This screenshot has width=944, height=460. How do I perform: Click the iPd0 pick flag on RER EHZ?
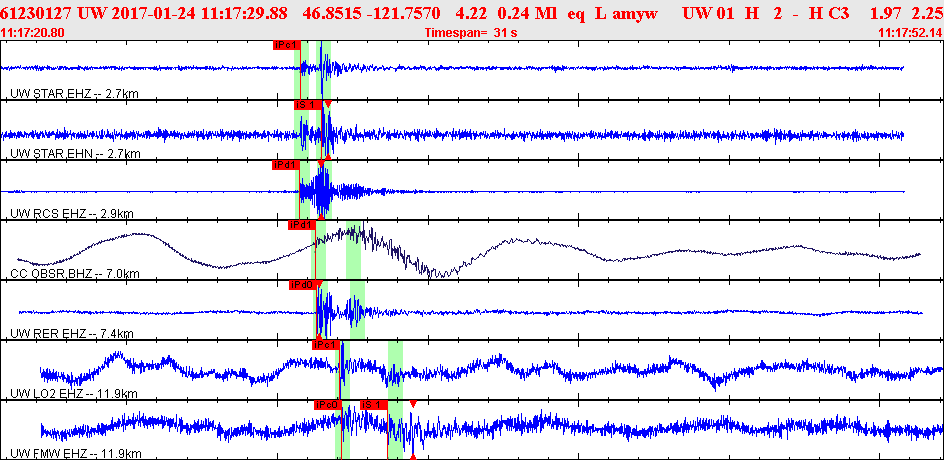[x=302, y=285]
